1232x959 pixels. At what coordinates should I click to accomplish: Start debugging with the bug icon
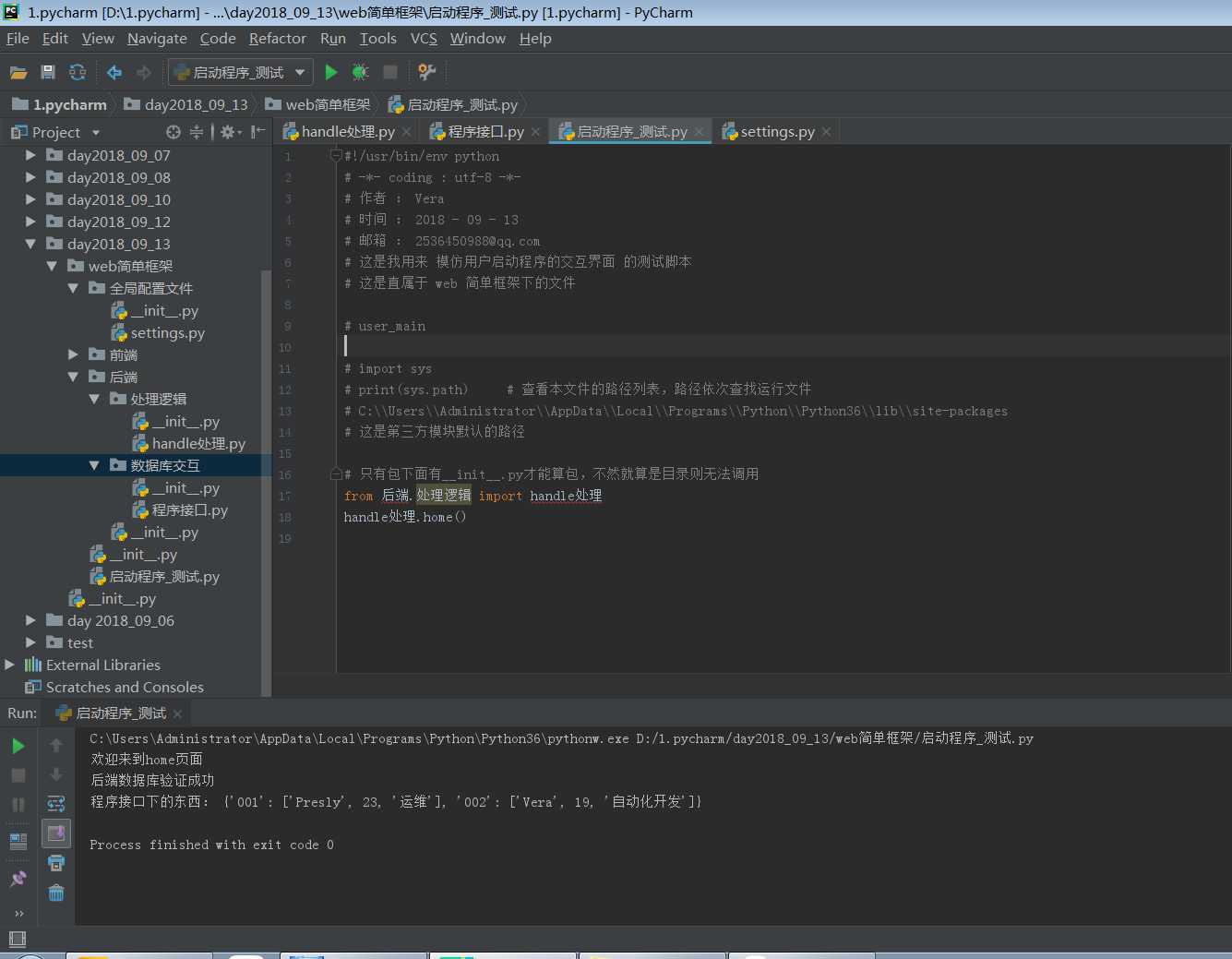(x=360, y=72)
